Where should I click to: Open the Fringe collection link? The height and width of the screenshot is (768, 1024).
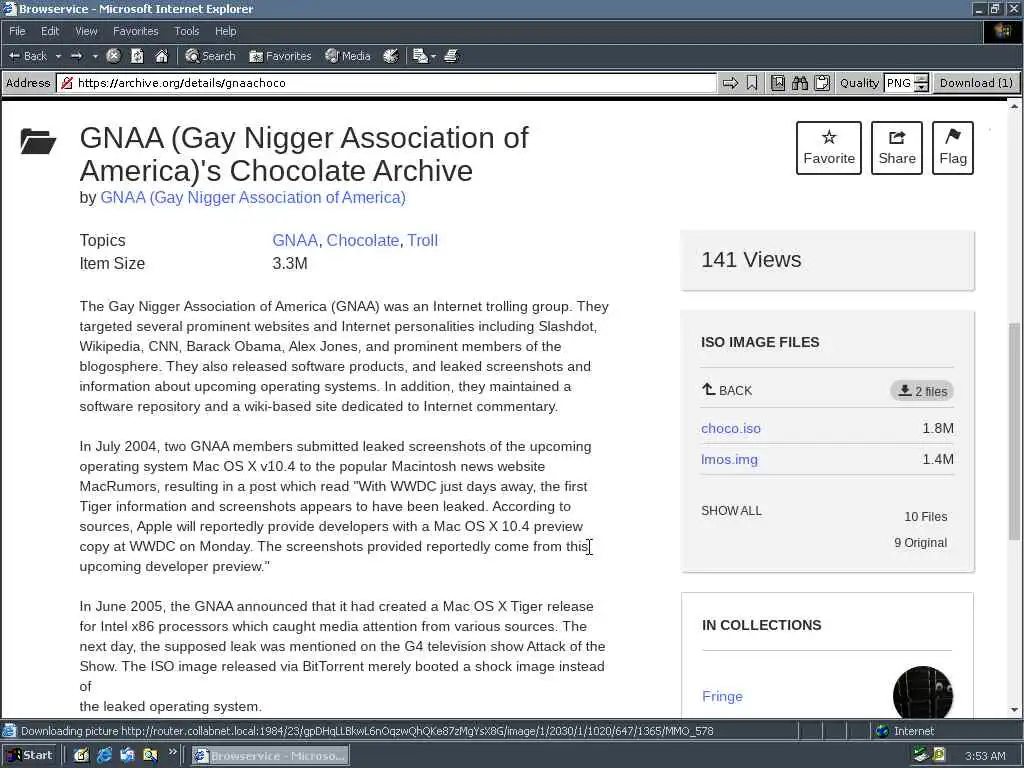(x=722, y=696)
